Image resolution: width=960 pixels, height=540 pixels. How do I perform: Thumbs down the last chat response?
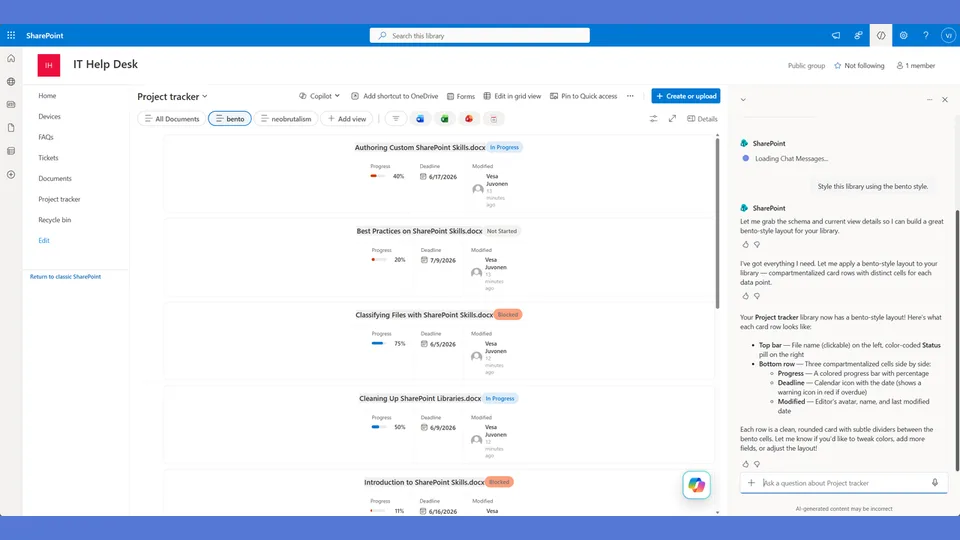pyautogui.click(x=757, y=464)
